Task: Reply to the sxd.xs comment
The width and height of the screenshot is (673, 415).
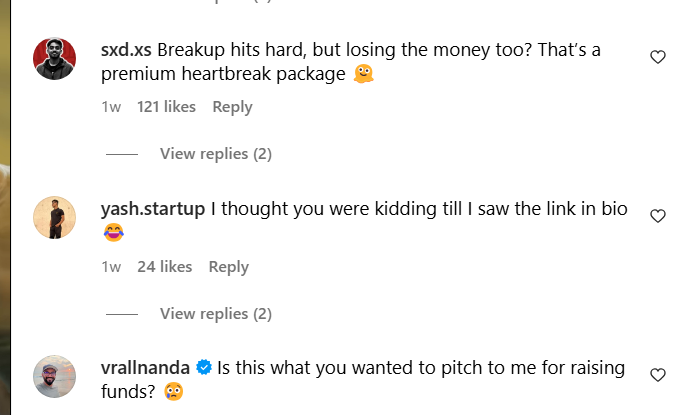Action: [232, 107]
